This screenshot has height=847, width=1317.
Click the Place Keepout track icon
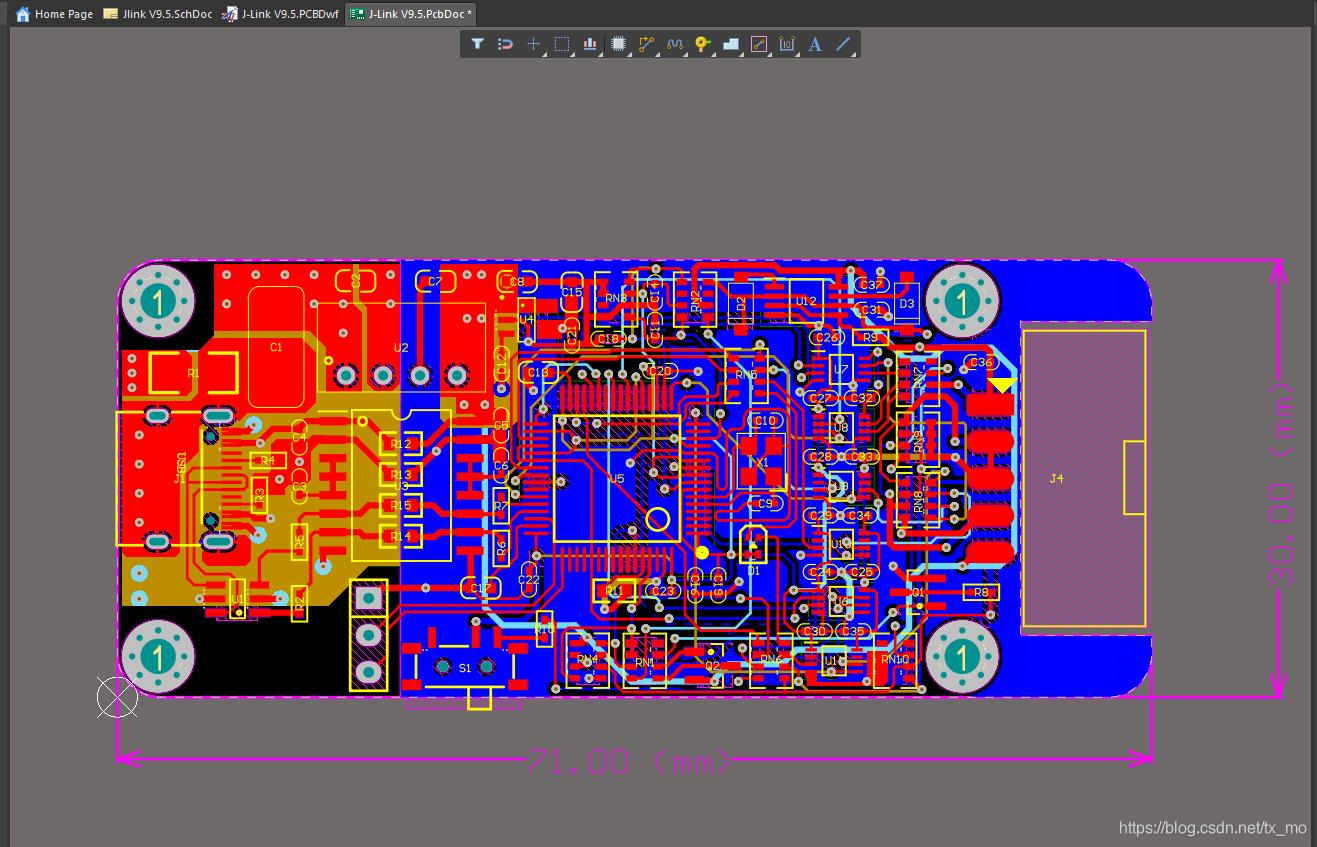pyautogui.click(x=758, y=44)
